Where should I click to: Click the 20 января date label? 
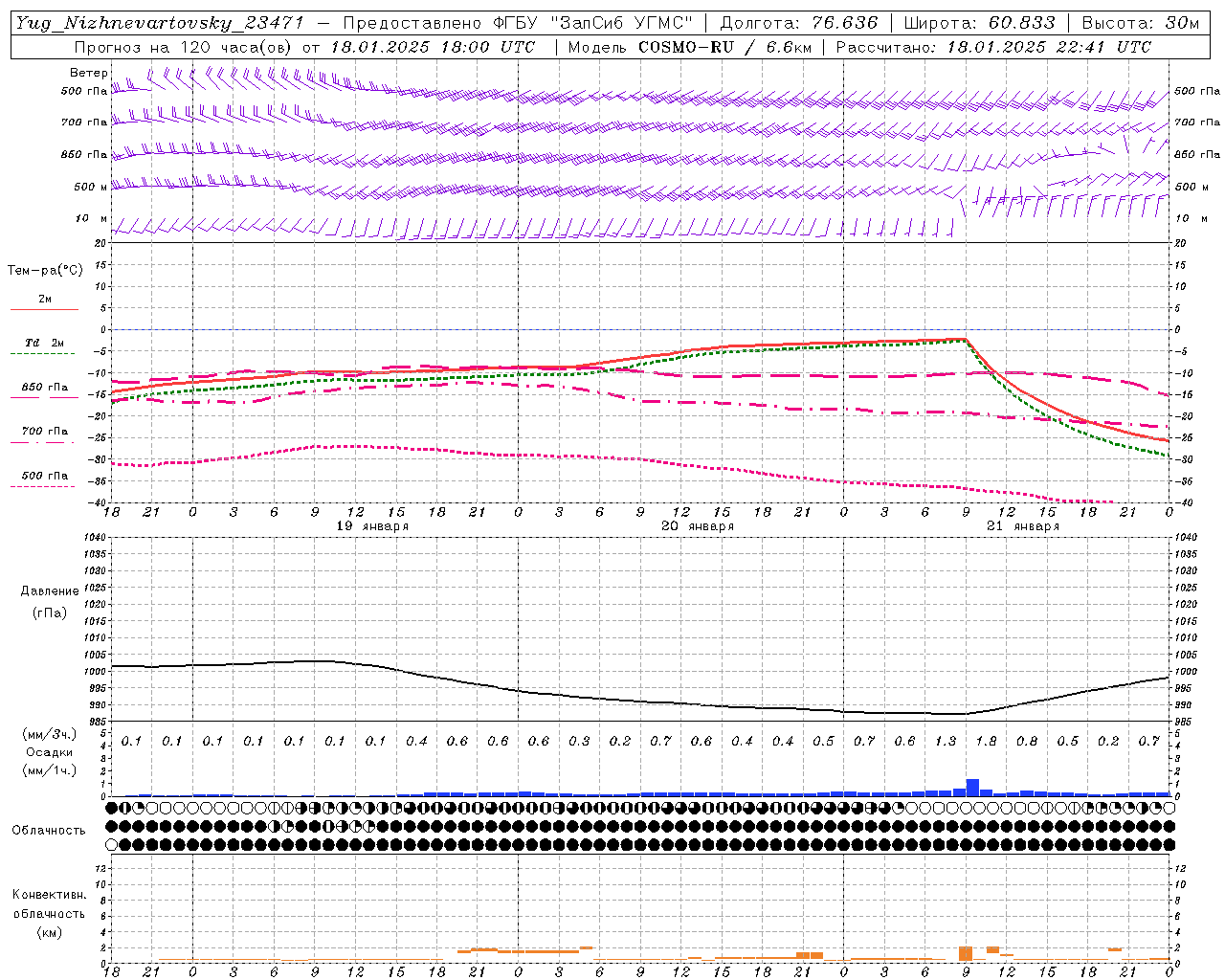[x=698, y=526]
